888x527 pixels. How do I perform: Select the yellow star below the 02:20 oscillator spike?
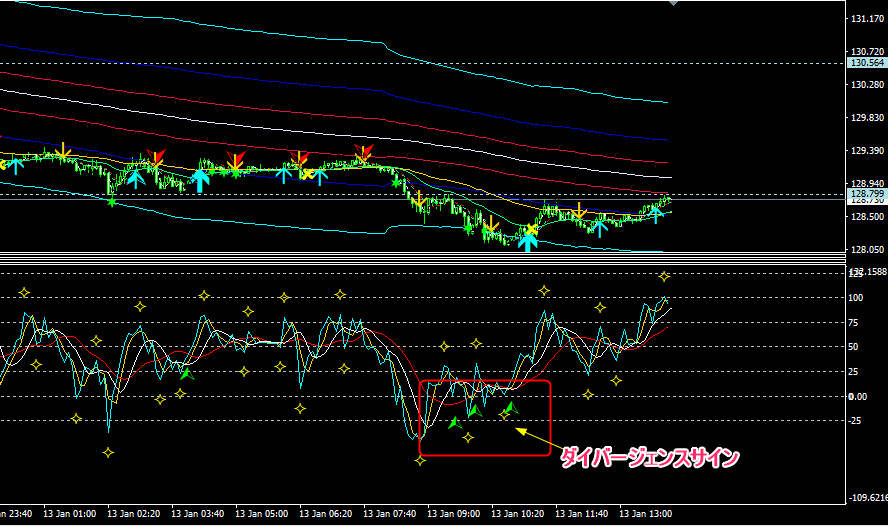108,452
